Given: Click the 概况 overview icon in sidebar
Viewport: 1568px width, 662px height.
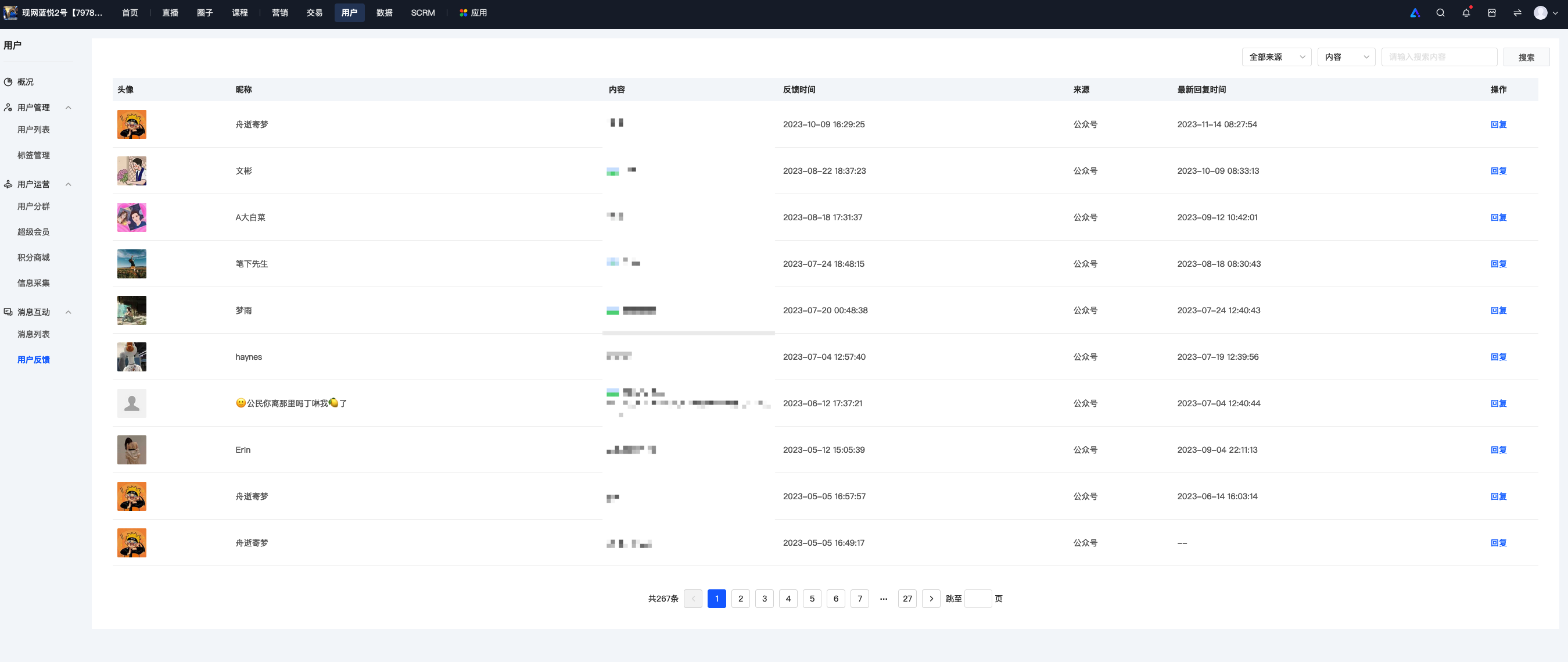Looking at the screenshot, I should point(8,81).
